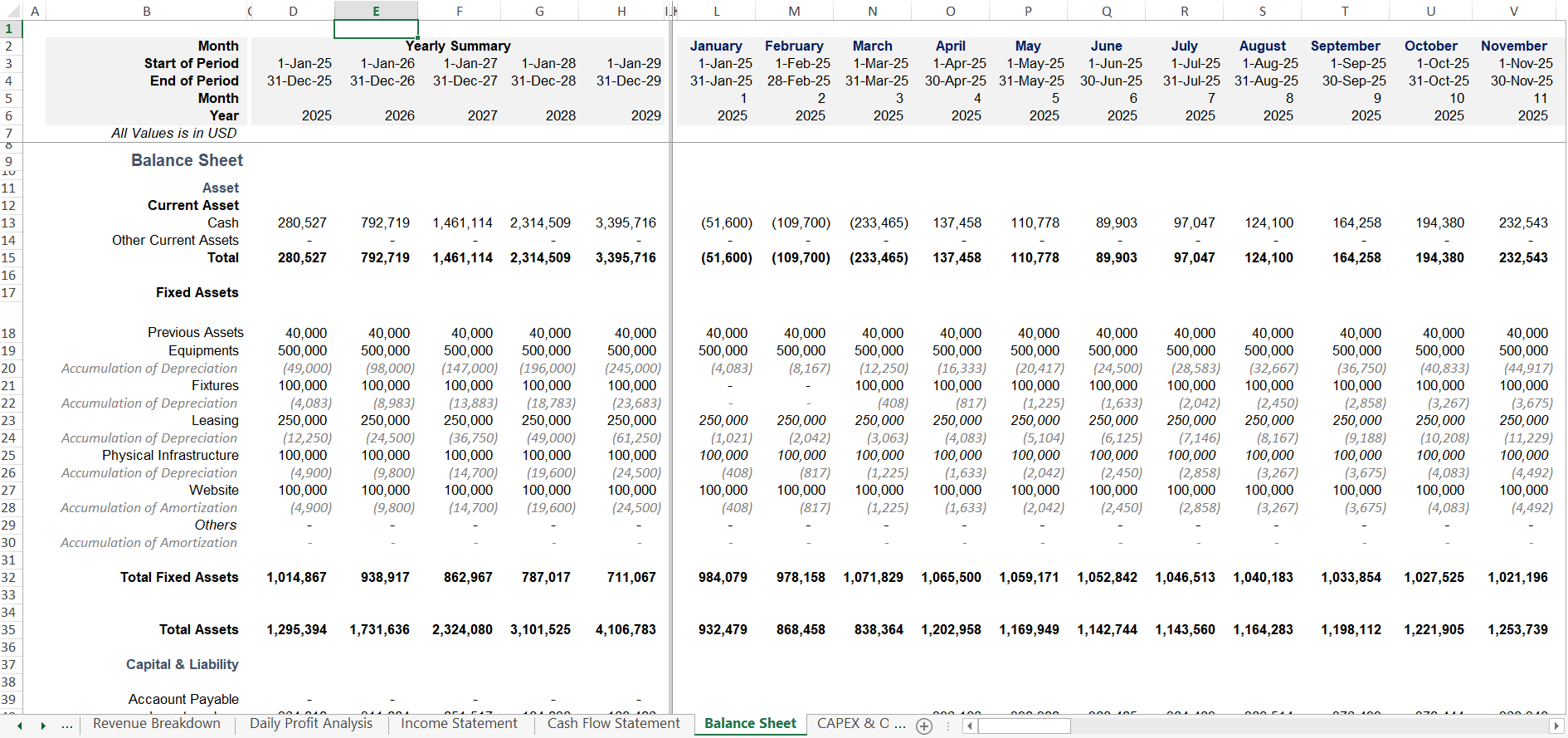1568x738 pixels.
Task: Click the Balance Sheet title cell
Action: (x=187, y=160)
